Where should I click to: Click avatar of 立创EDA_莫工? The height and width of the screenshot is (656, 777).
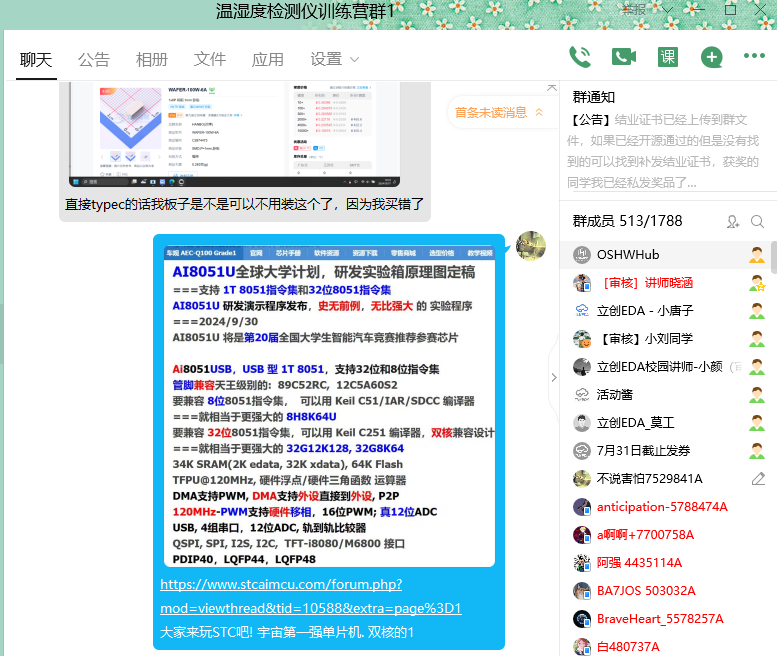[x=582, y=423]
